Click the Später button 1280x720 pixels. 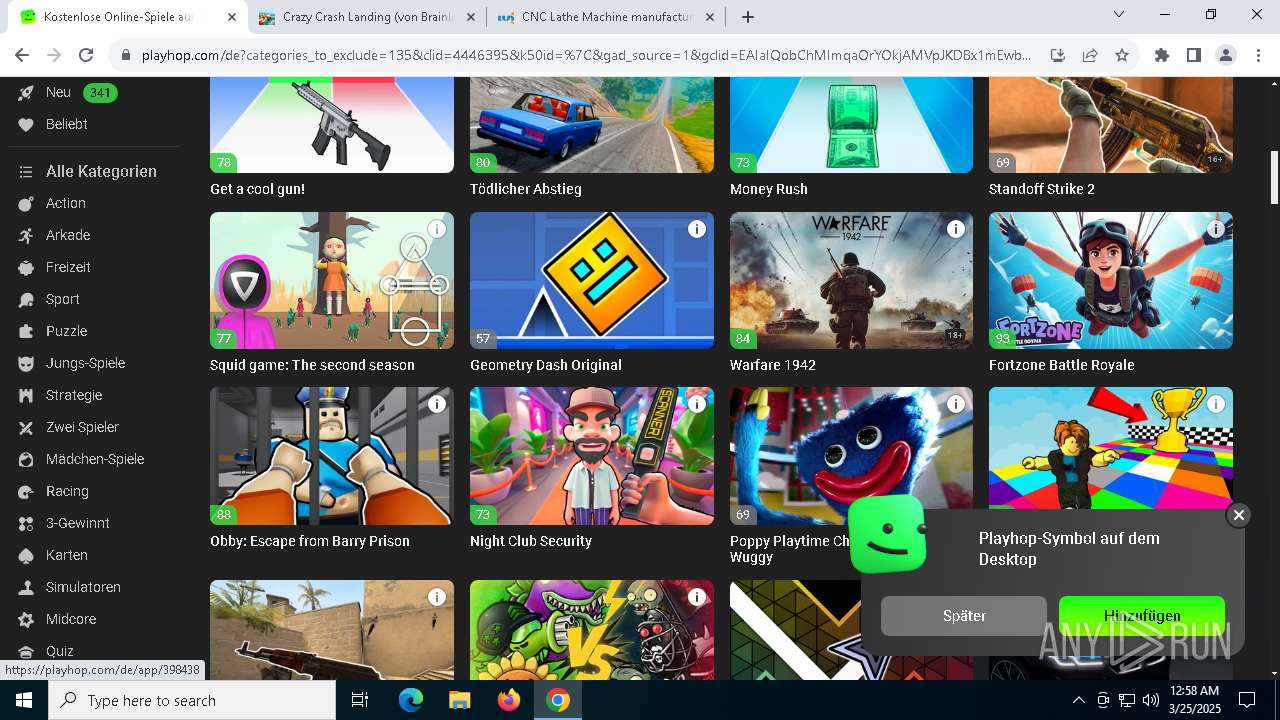964,616
